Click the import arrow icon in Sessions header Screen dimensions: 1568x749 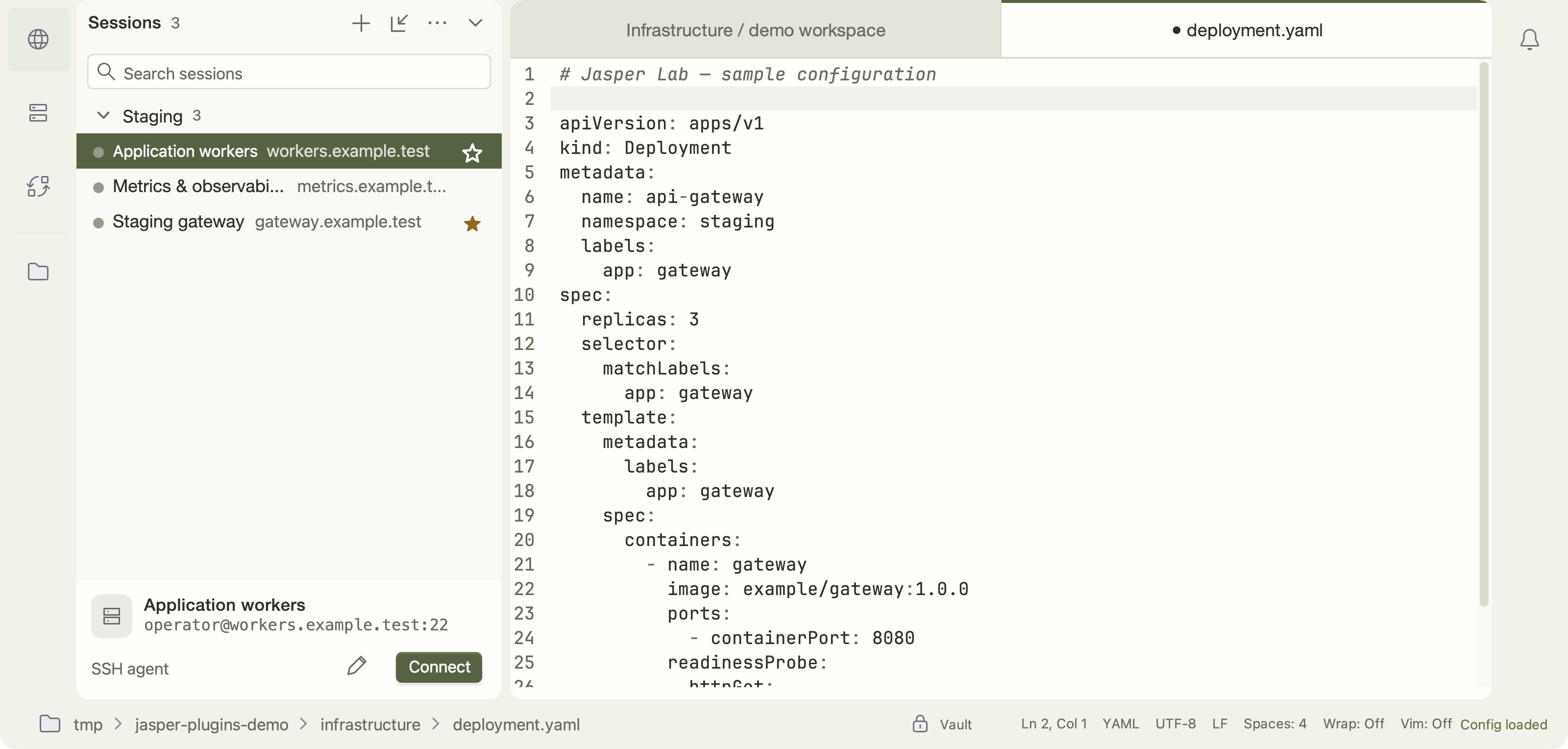[399, 23]
